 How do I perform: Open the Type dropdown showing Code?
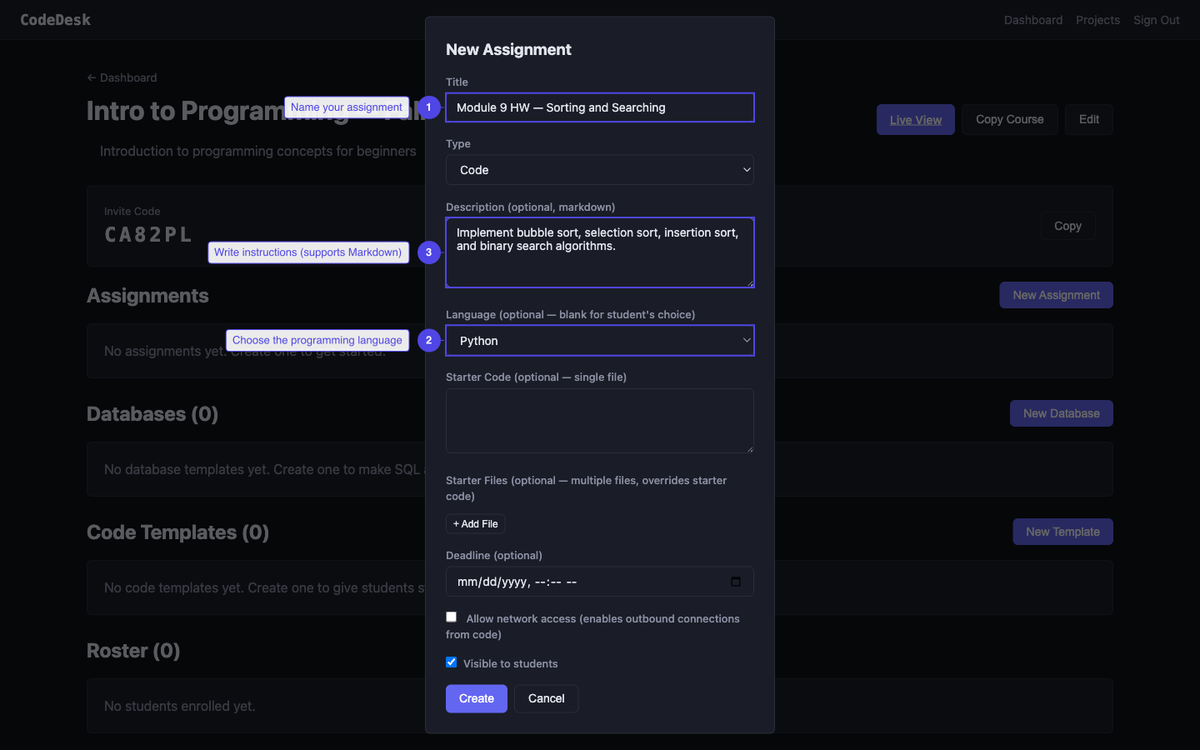coord(599,169)
